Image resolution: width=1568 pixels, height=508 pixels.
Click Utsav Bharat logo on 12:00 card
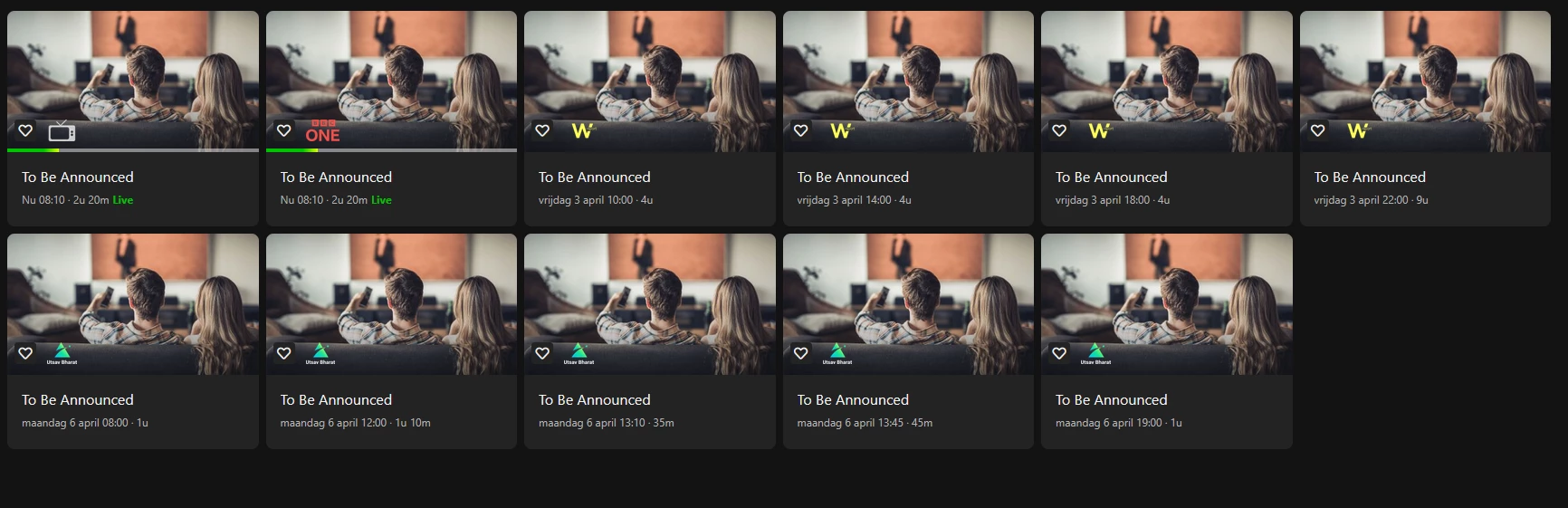click(320, 353)
